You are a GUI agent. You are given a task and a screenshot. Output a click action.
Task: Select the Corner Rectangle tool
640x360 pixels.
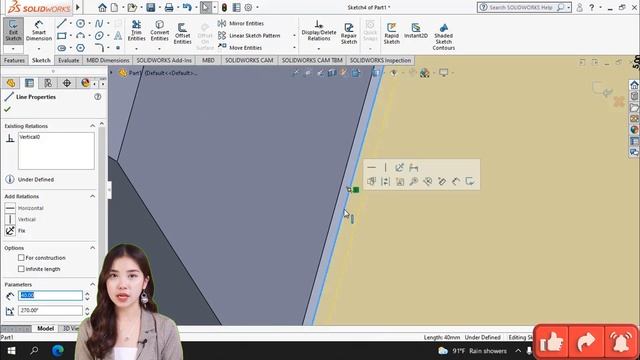(x=61, y=36)
